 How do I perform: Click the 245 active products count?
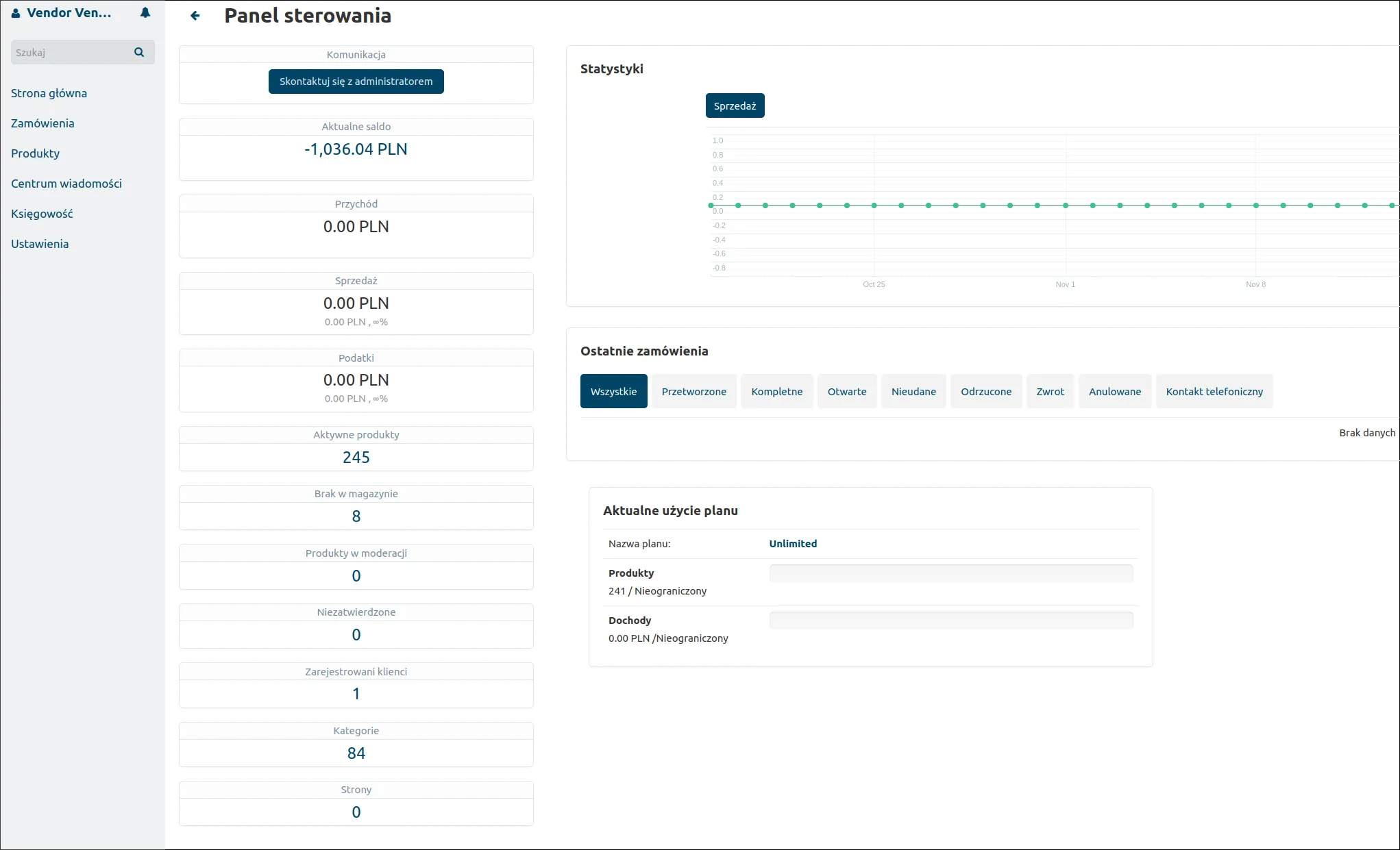(356, 458)
